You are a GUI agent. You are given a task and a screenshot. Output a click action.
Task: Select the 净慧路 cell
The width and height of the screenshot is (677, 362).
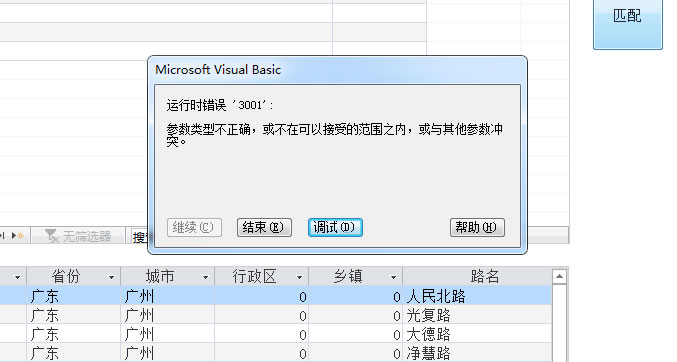(477, 353)
